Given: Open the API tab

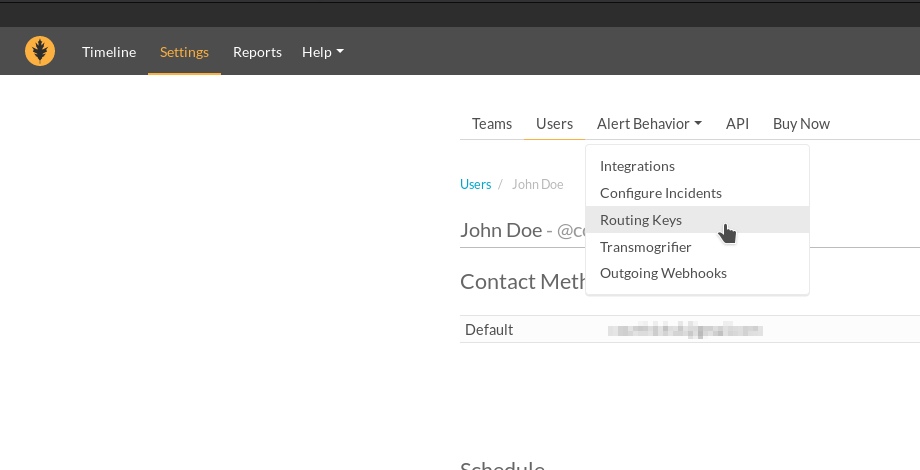Looking at the screenshot, I should [737, 124].
